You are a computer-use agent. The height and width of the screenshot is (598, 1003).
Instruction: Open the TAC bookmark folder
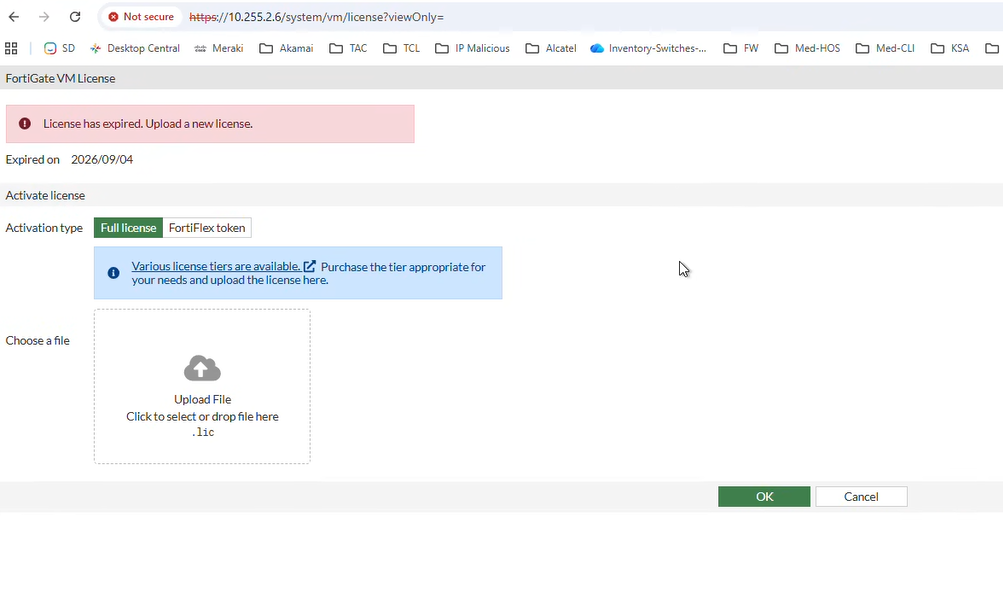(349, 48)
